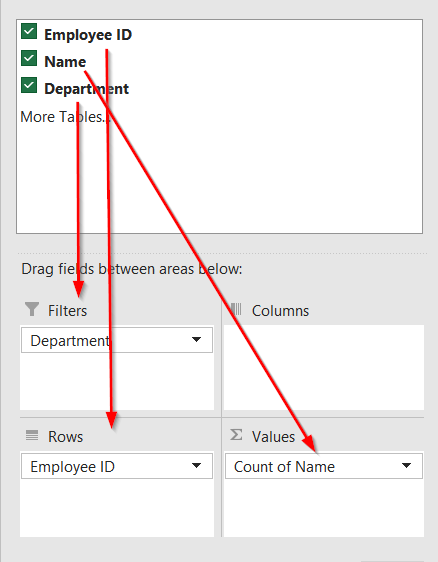Open the More Tables link
This screenshot has width=438, height=562.
coord(65,117)
